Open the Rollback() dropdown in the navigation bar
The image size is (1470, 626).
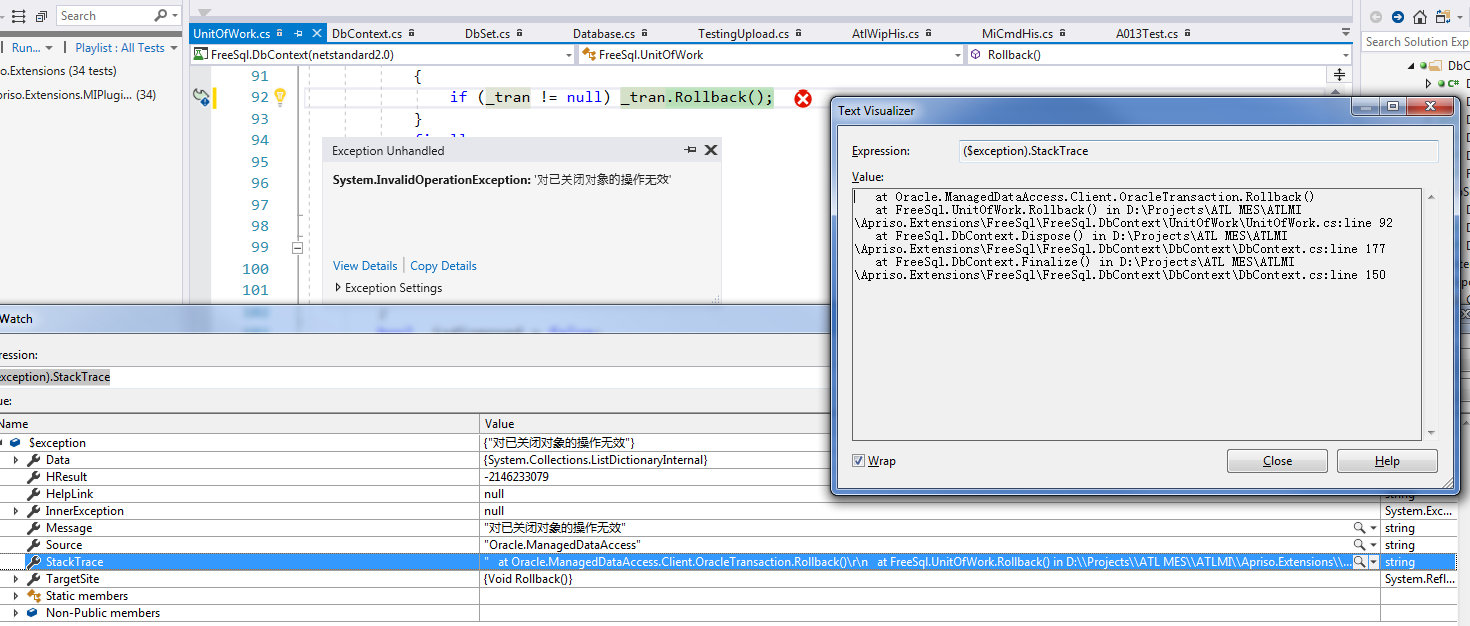pos(1345,54)
